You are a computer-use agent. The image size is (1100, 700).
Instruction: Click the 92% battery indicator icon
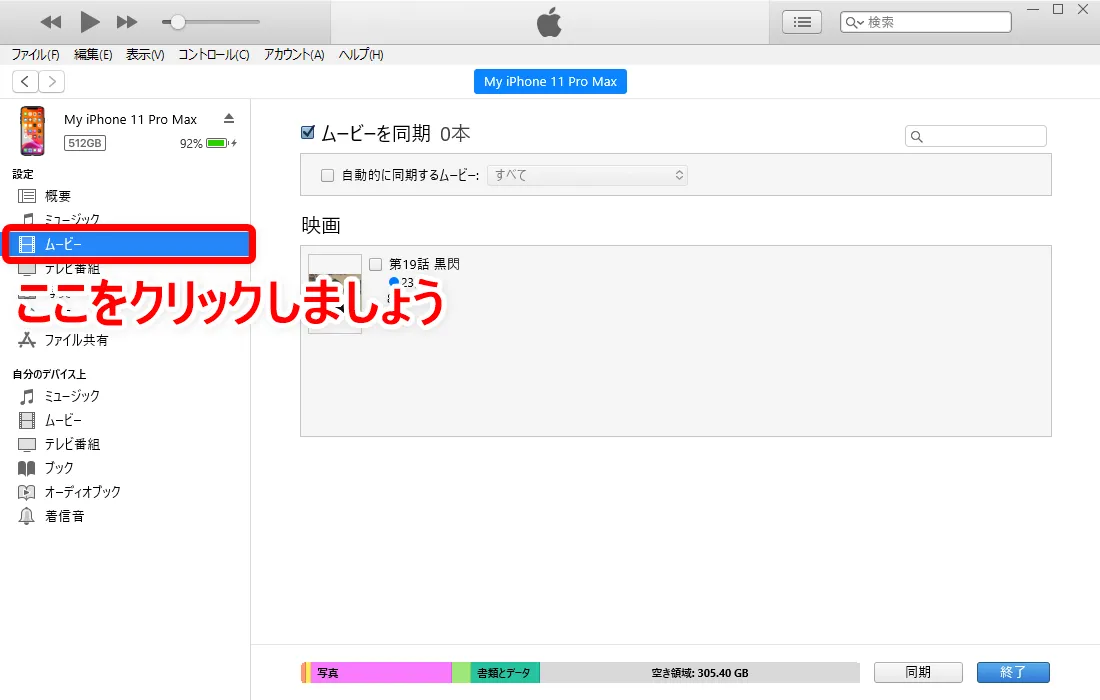pos(219,143)
